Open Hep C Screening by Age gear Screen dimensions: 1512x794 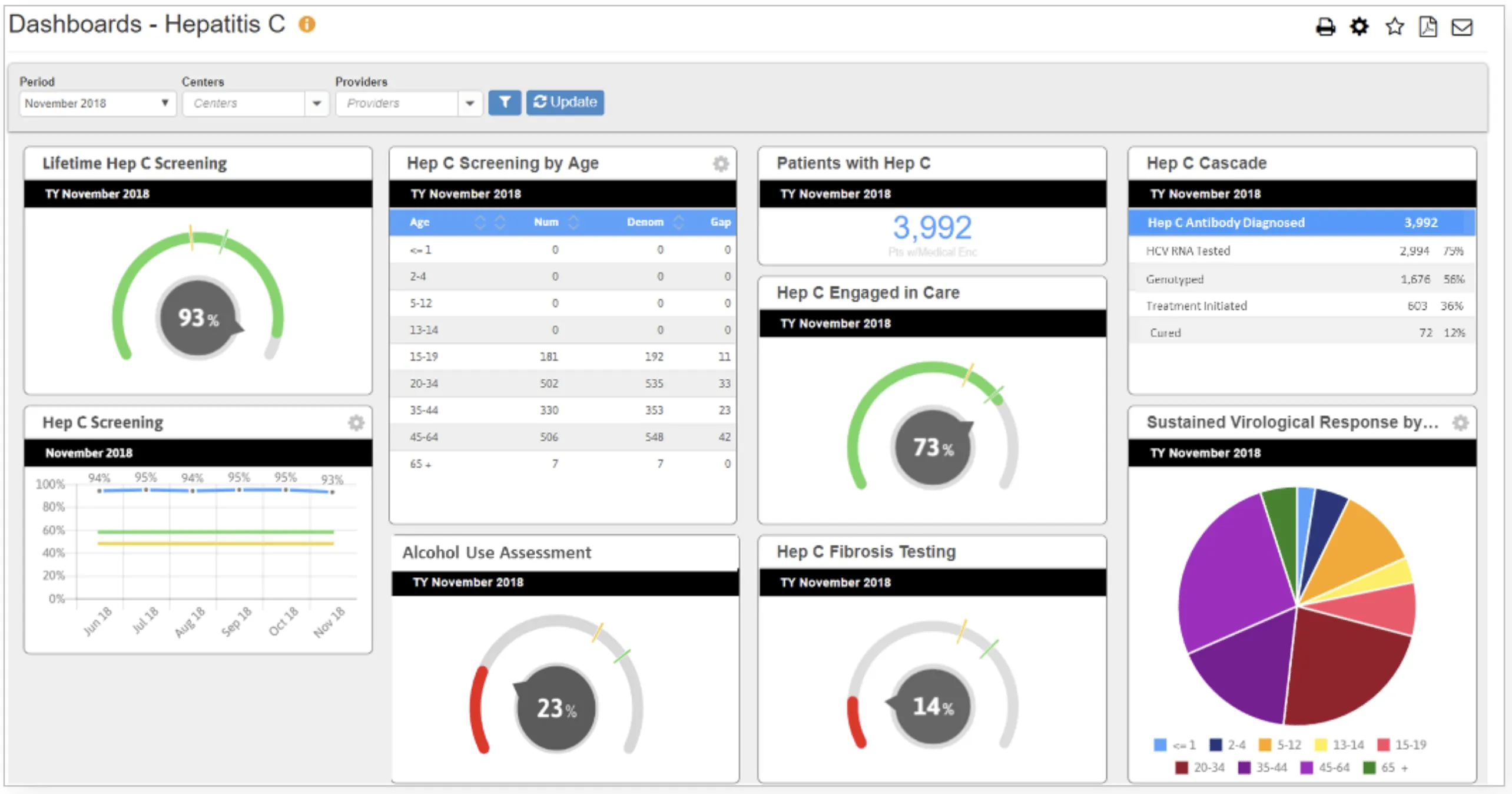721,163
